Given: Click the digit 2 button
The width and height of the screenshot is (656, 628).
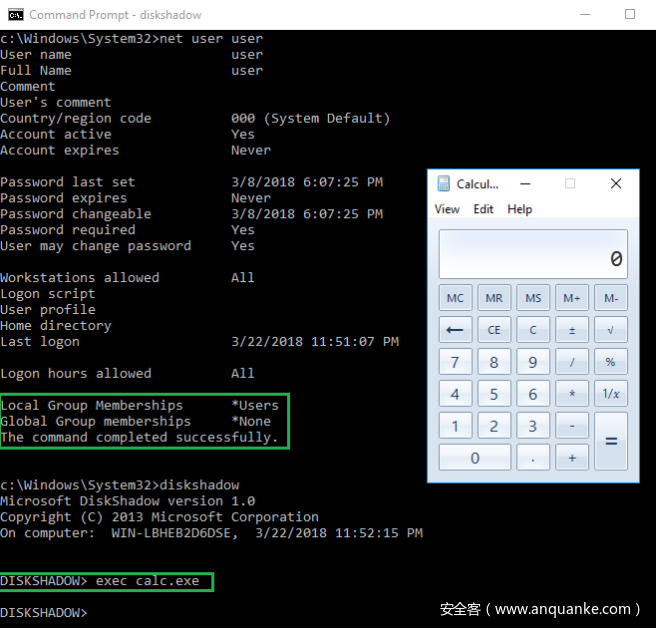Looking at the screenshot, I should (x=494, y=426).
